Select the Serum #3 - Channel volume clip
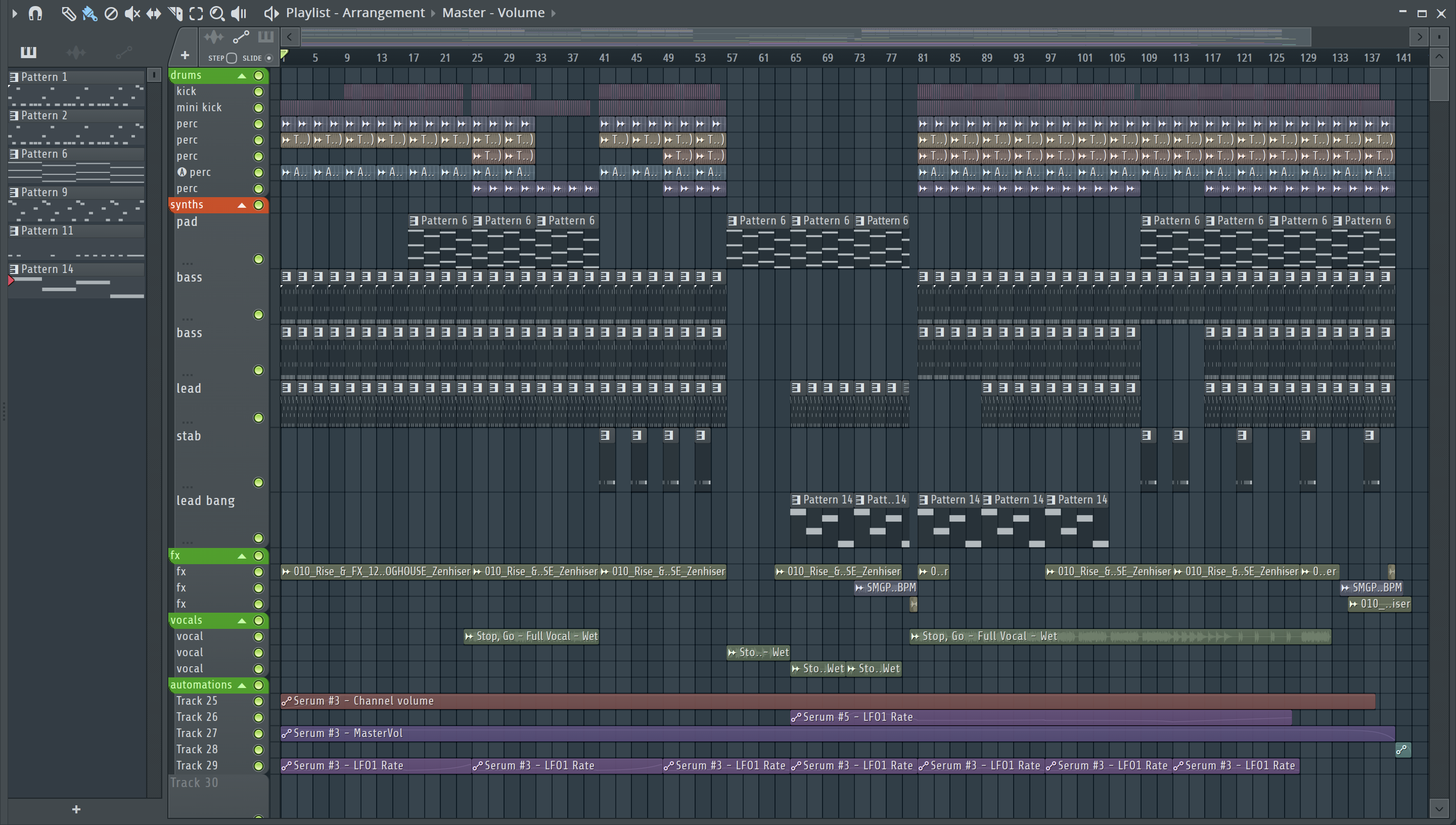 (x=828, y=701)
